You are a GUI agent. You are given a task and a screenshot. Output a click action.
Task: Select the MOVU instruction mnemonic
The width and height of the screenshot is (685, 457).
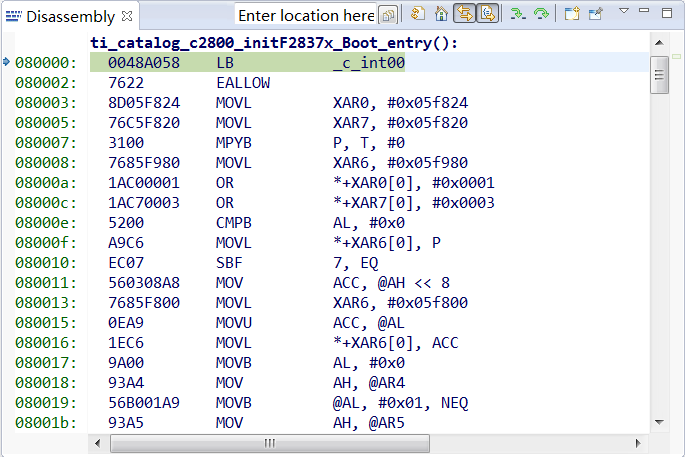tap(234, 323)
